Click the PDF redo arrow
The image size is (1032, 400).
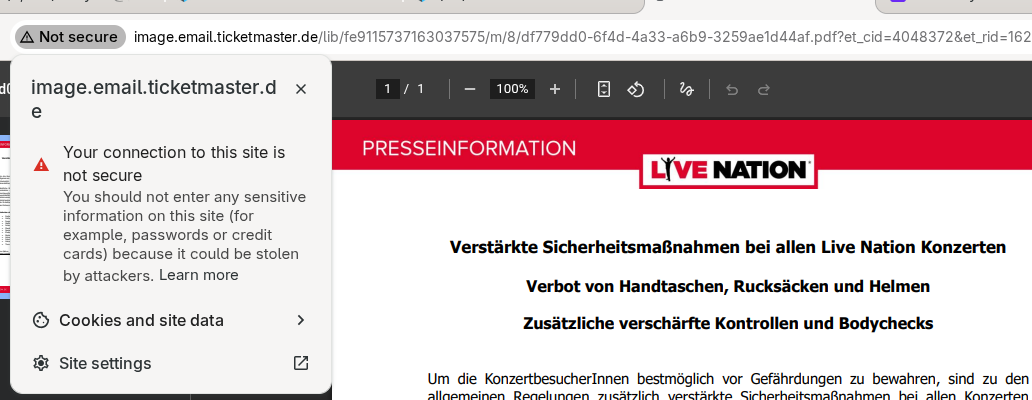tap(764, 89)
